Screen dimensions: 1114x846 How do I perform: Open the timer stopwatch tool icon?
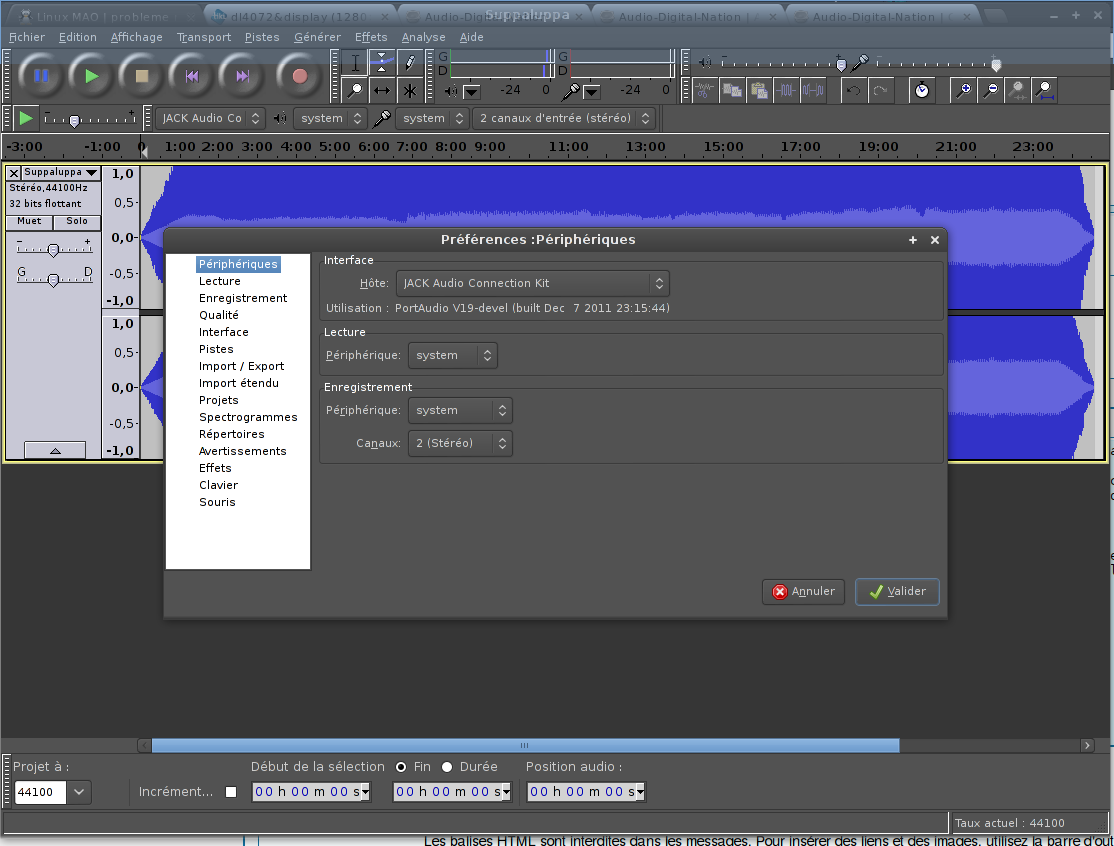coord(921,90)
